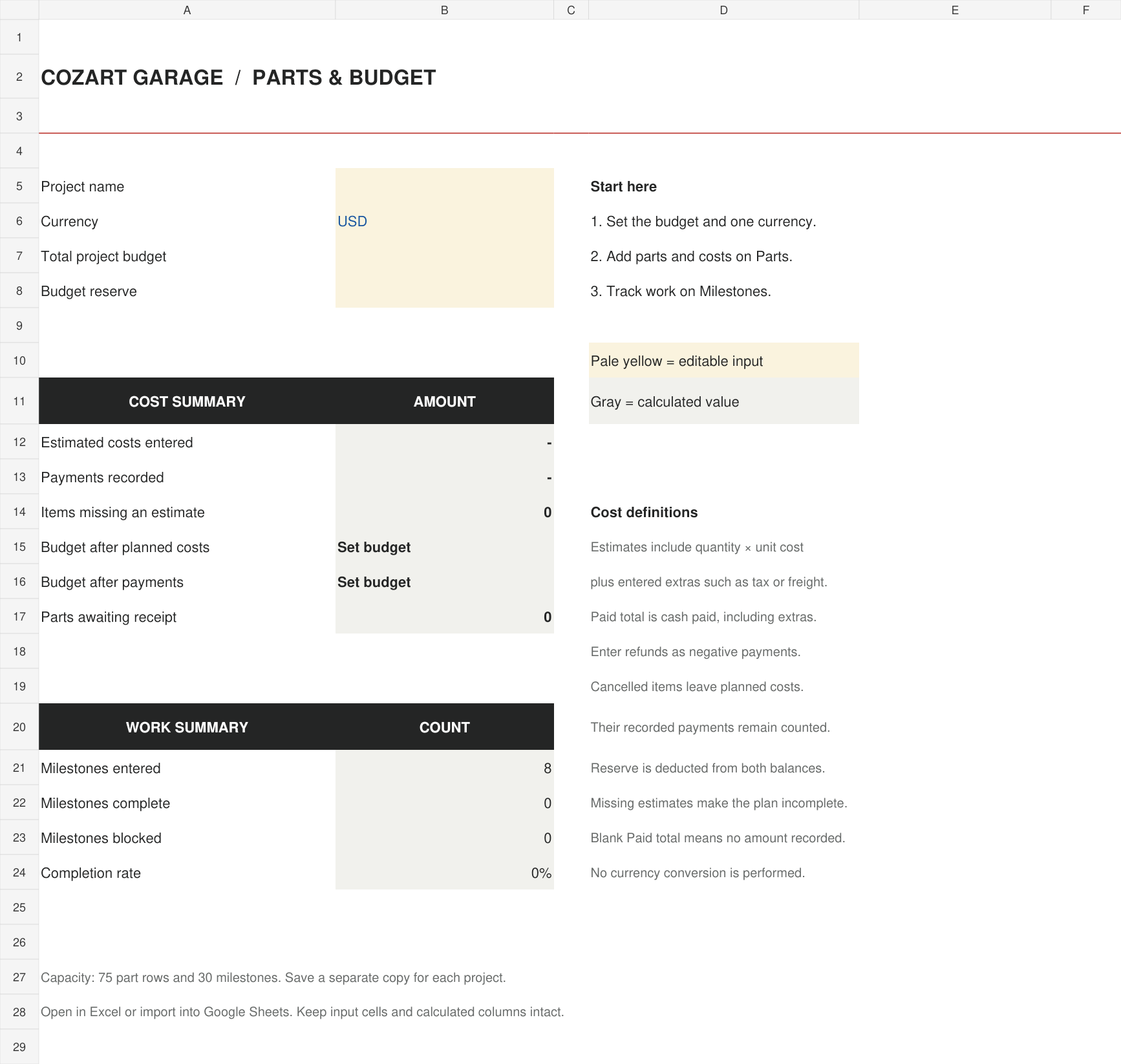Click 'Cancelled items leave planned costs' note
Screen dimensions: 1121x1064
tap(697, 686)
